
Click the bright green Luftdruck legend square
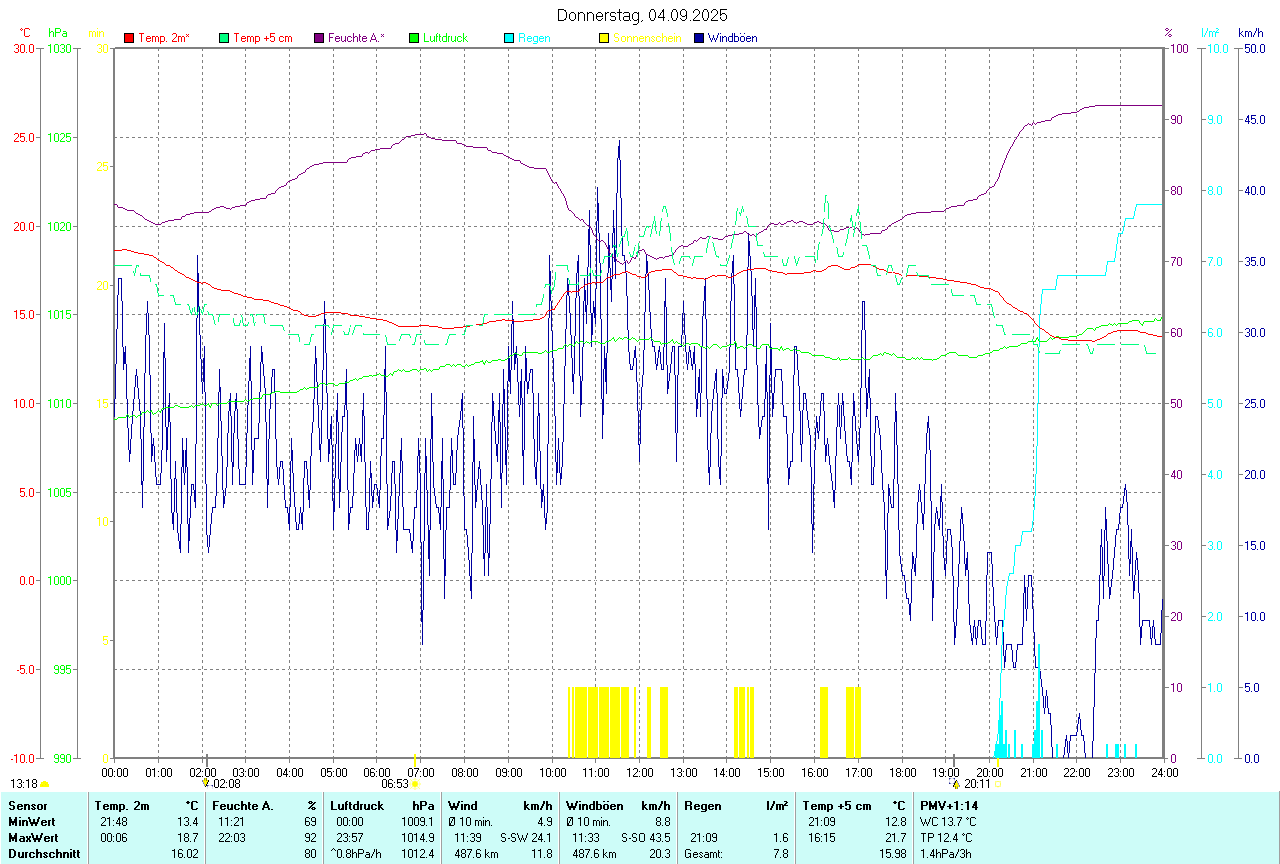[414, 38]
